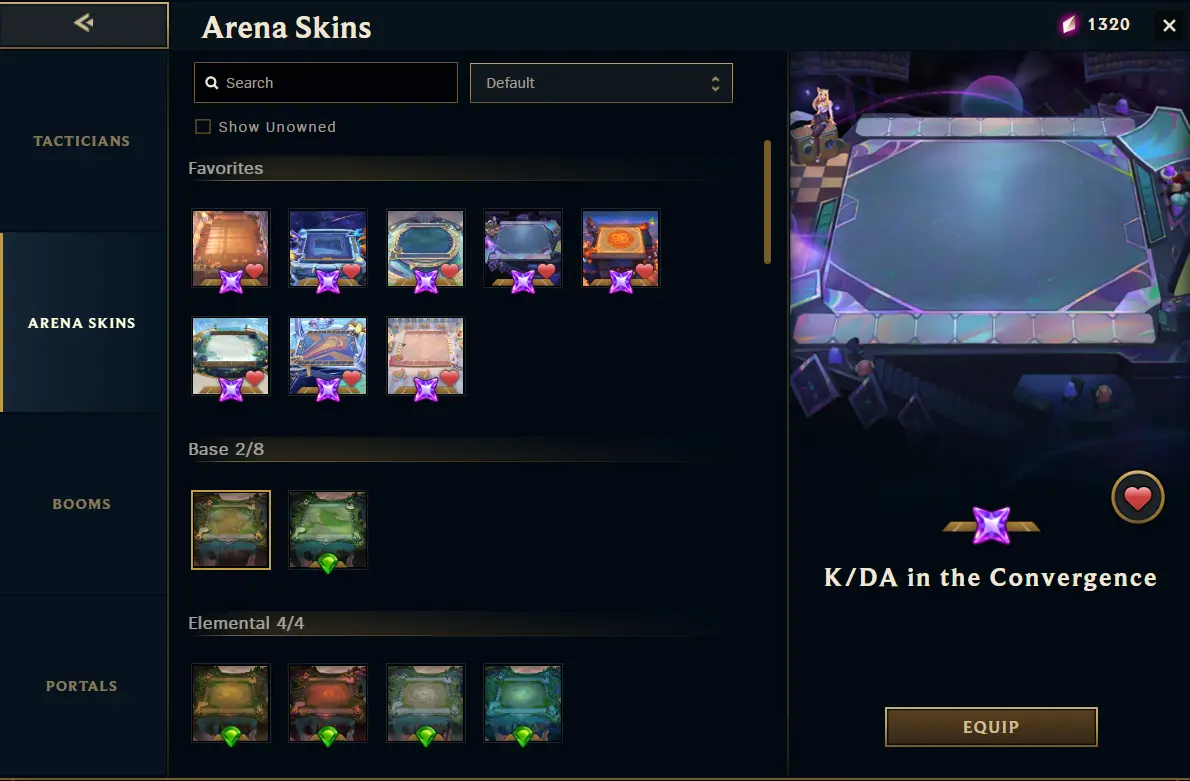Click the Equip button
Screen dimensions: 1190x781
coord(991,727)
